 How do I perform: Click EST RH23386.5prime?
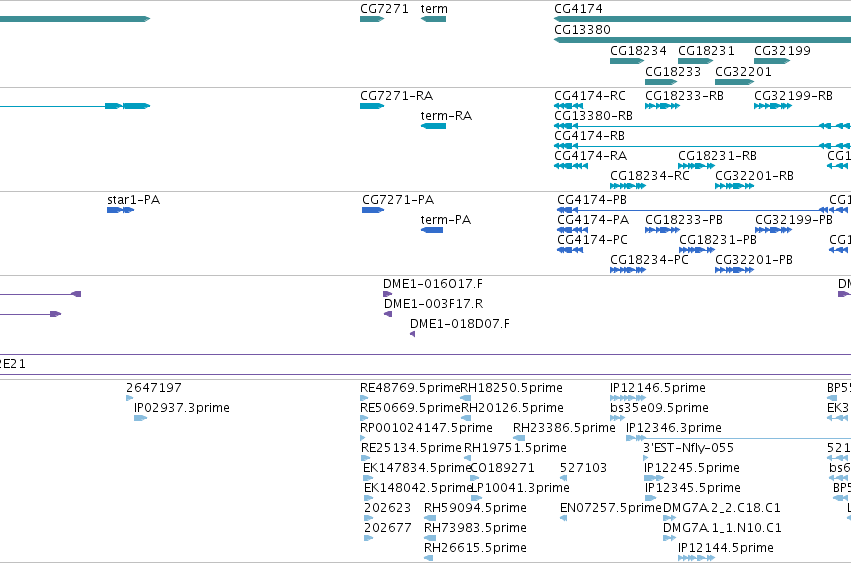point(519,438)
